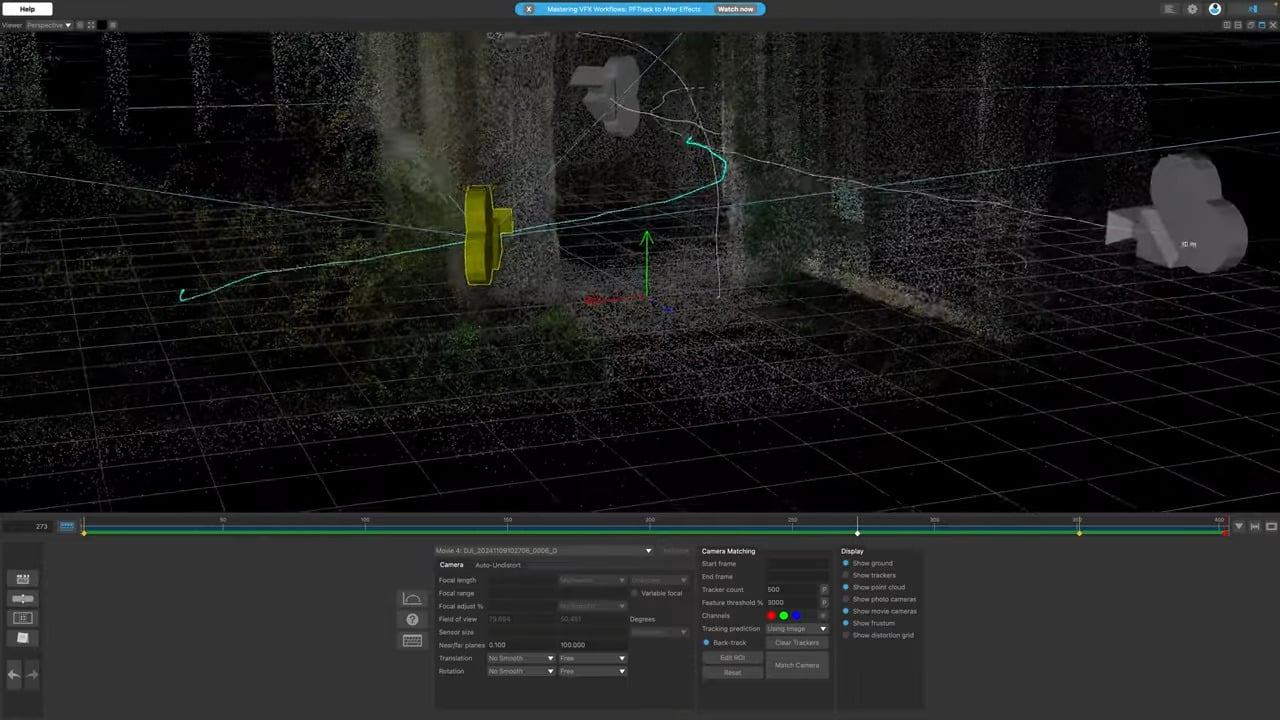
Task: Toggle the Back-track option
Action: pos(707,642)
